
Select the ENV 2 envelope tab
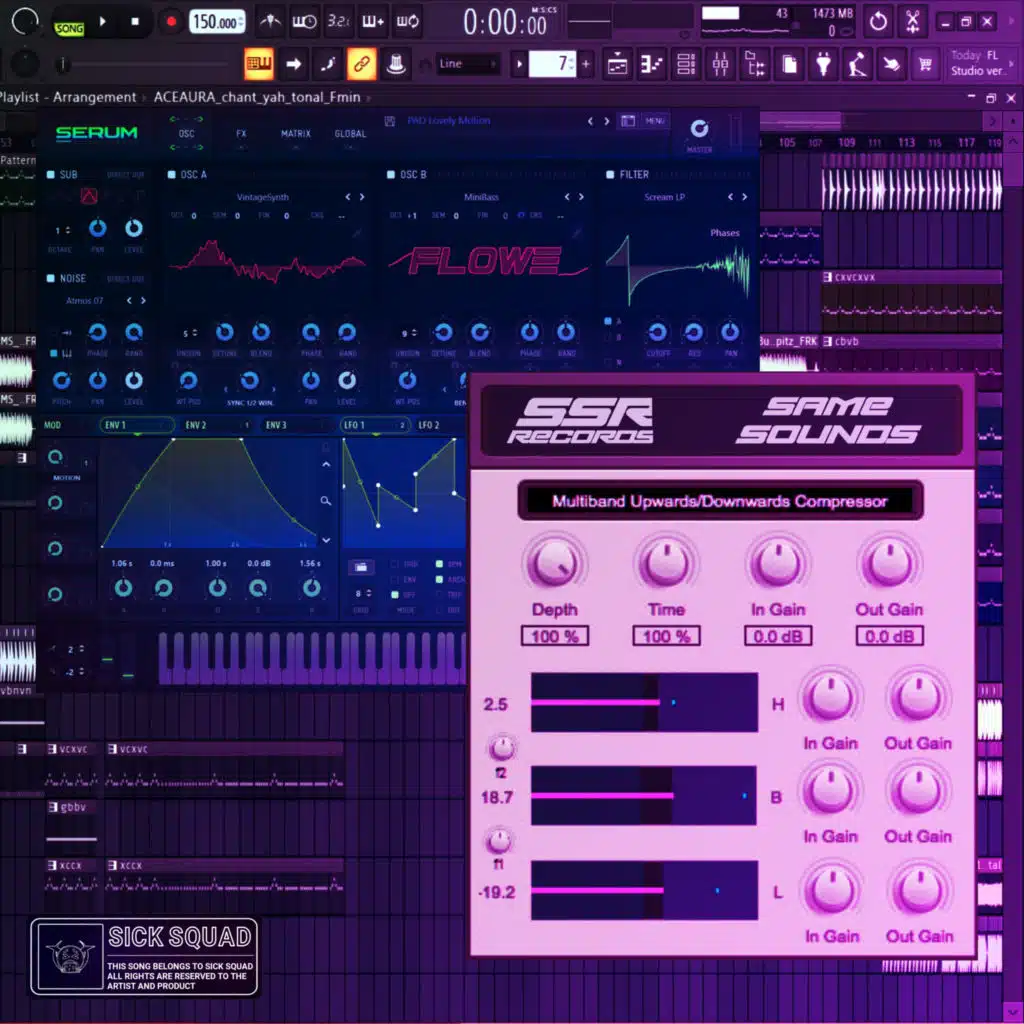196,425
